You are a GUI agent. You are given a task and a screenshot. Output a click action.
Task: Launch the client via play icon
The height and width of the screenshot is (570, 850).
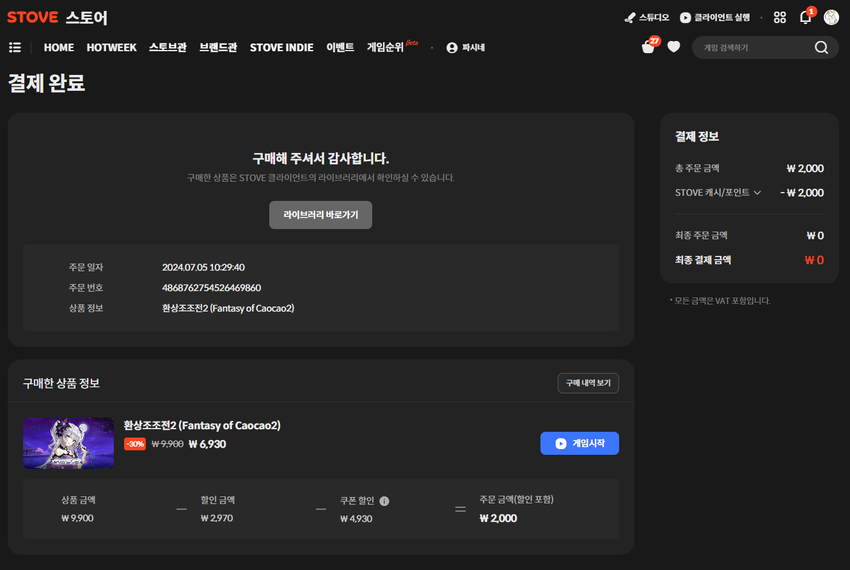[x=715, y=18]
